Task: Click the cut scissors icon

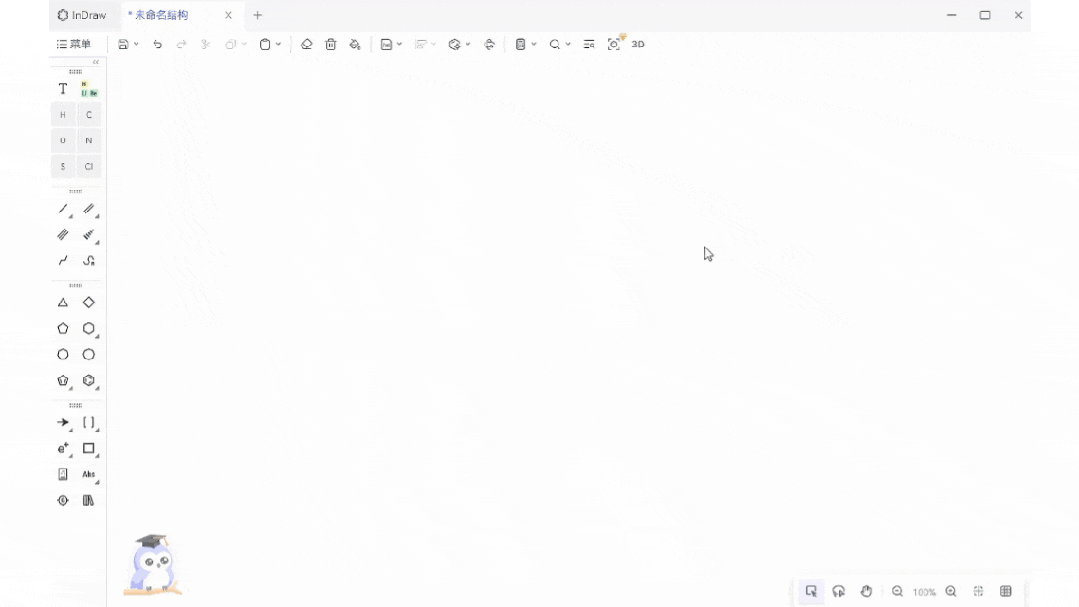Action: 206,44
